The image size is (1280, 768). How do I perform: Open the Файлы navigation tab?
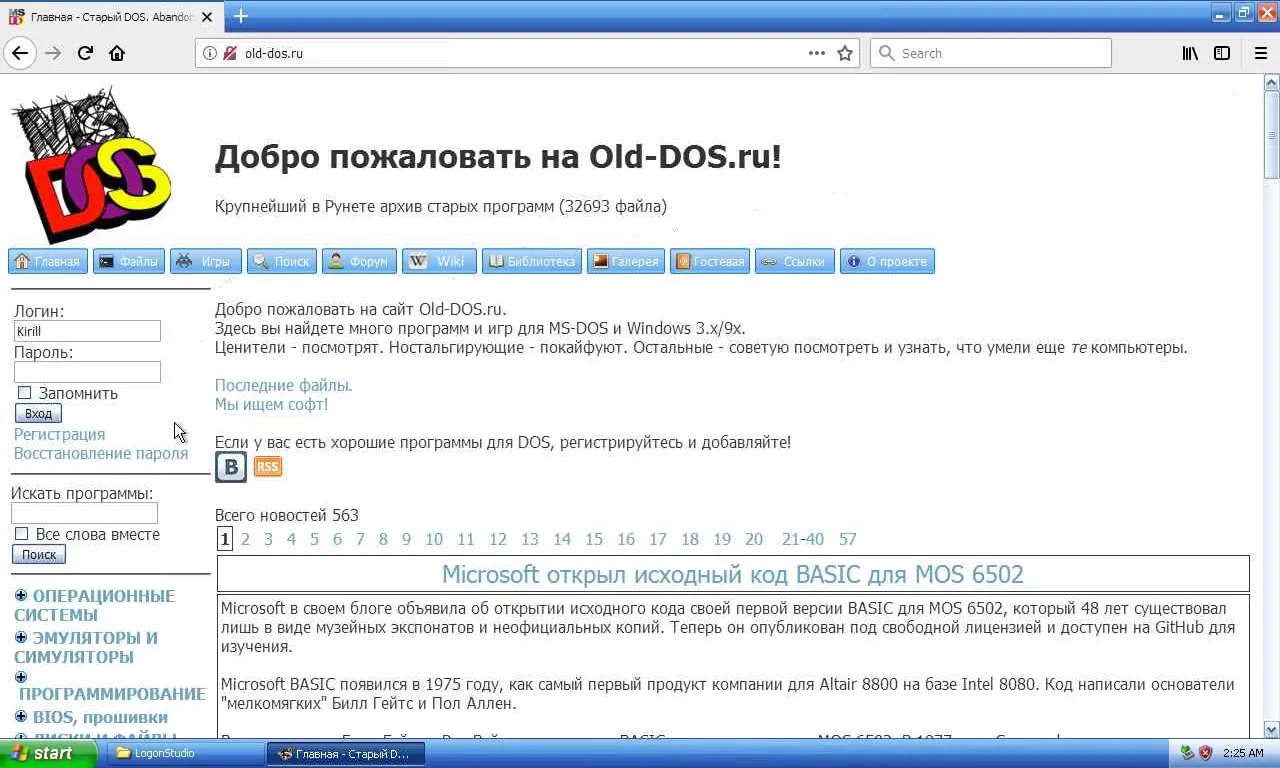tap(129, 261)
